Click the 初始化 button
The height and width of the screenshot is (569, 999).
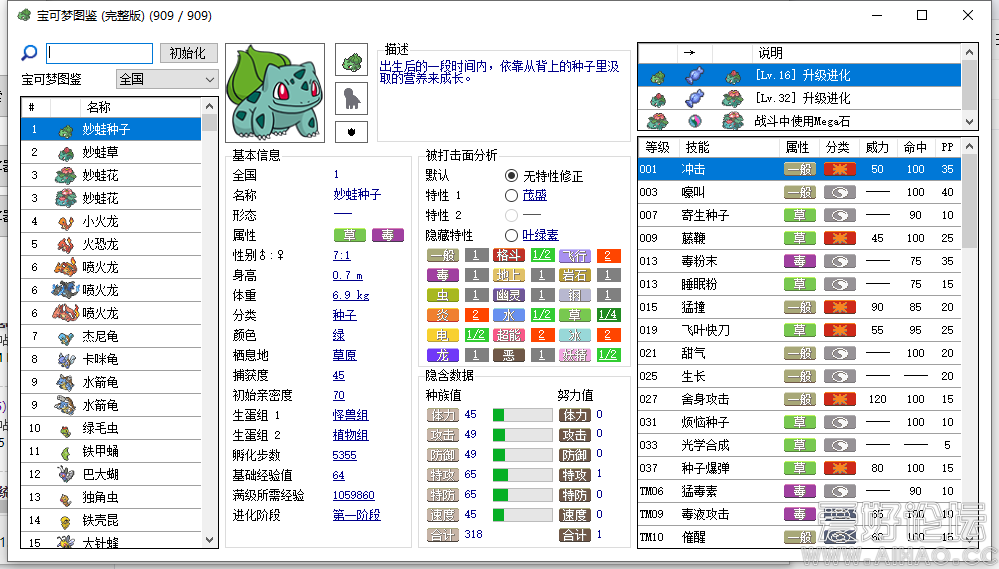188,53
